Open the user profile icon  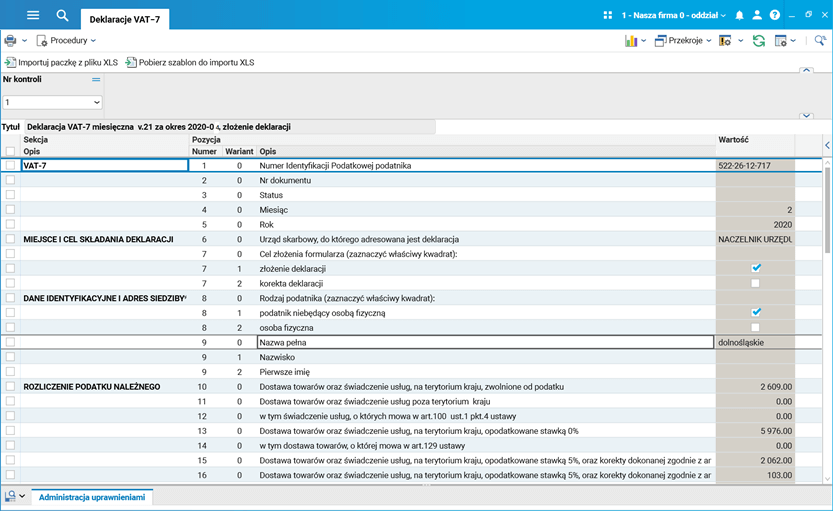[757, 16]
